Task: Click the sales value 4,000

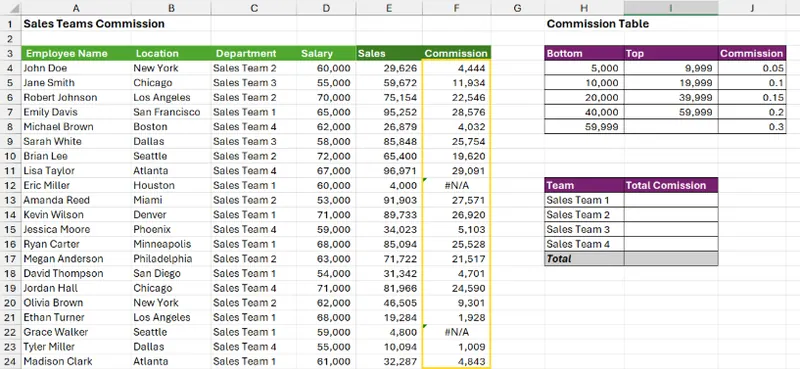Action: [x=389, y=185]
